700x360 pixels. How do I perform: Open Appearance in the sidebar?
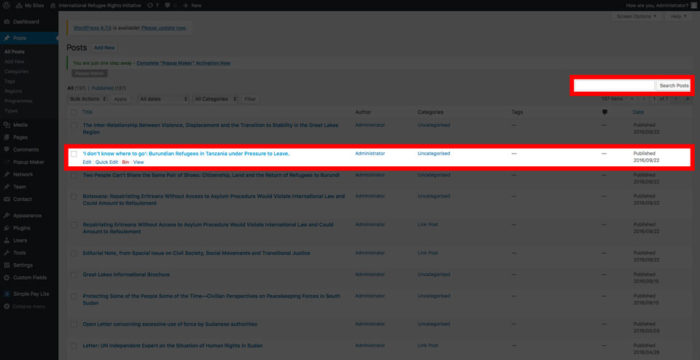point(27,215)
